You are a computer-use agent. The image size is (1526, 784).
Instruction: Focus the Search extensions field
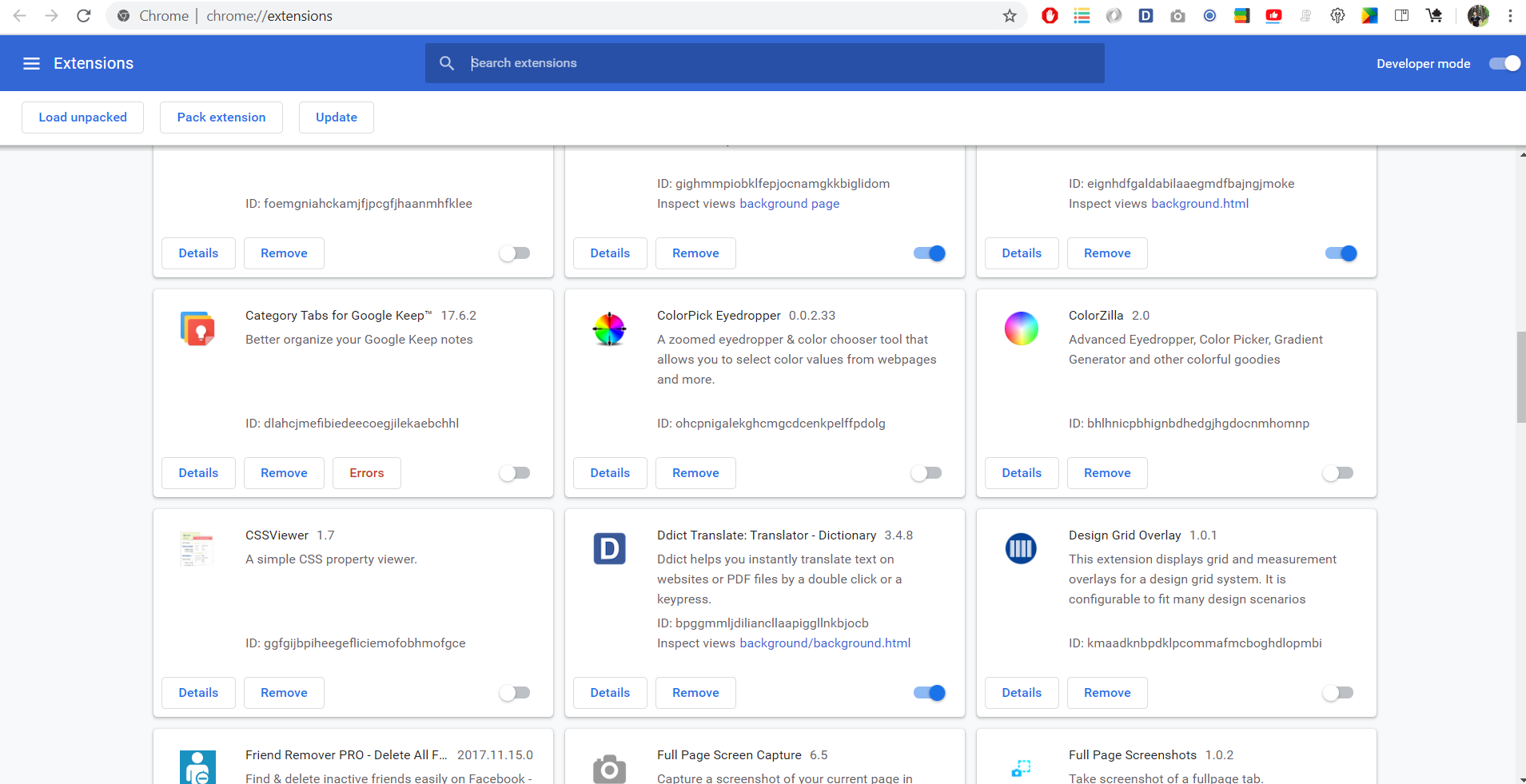[x=765, y=63]
